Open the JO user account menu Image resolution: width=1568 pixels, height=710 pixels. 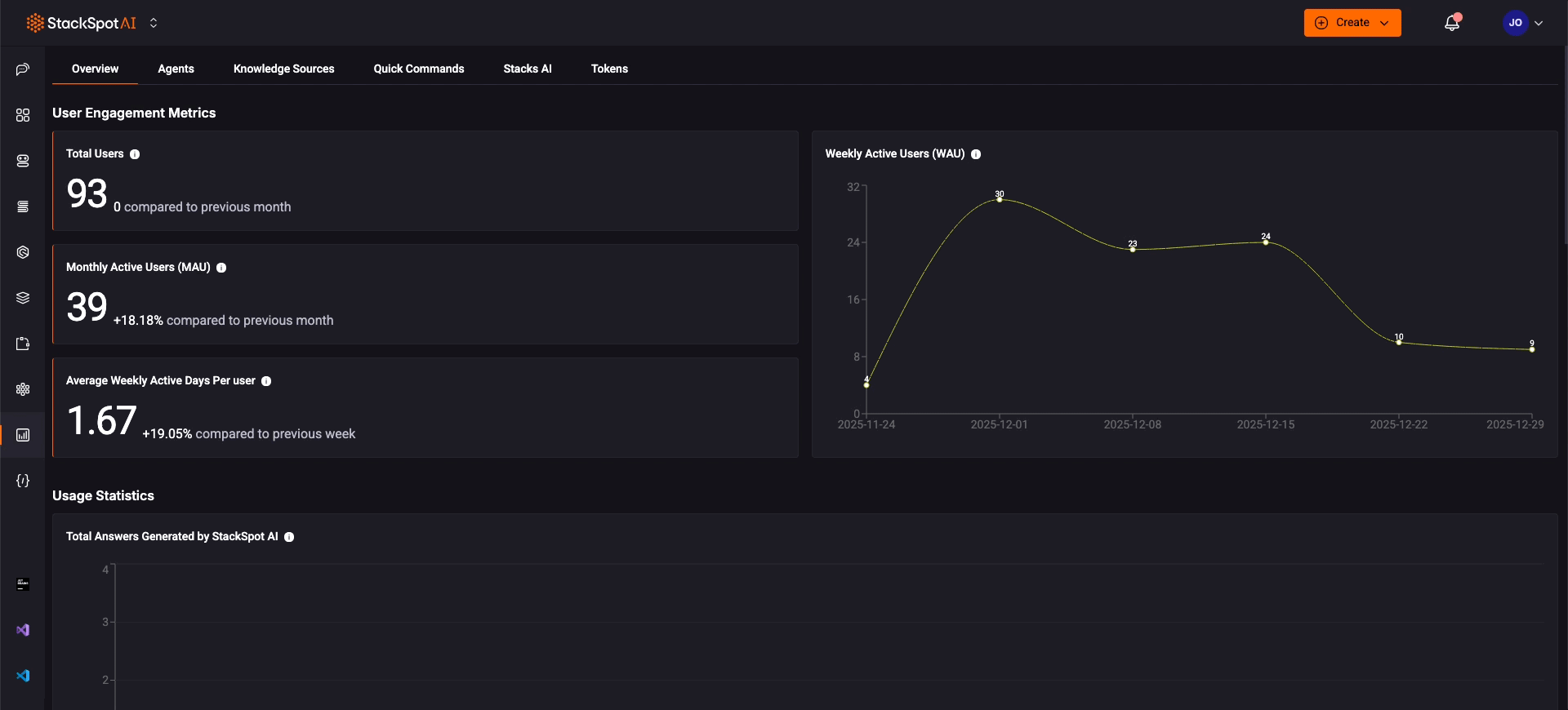tap(1523, 23)
